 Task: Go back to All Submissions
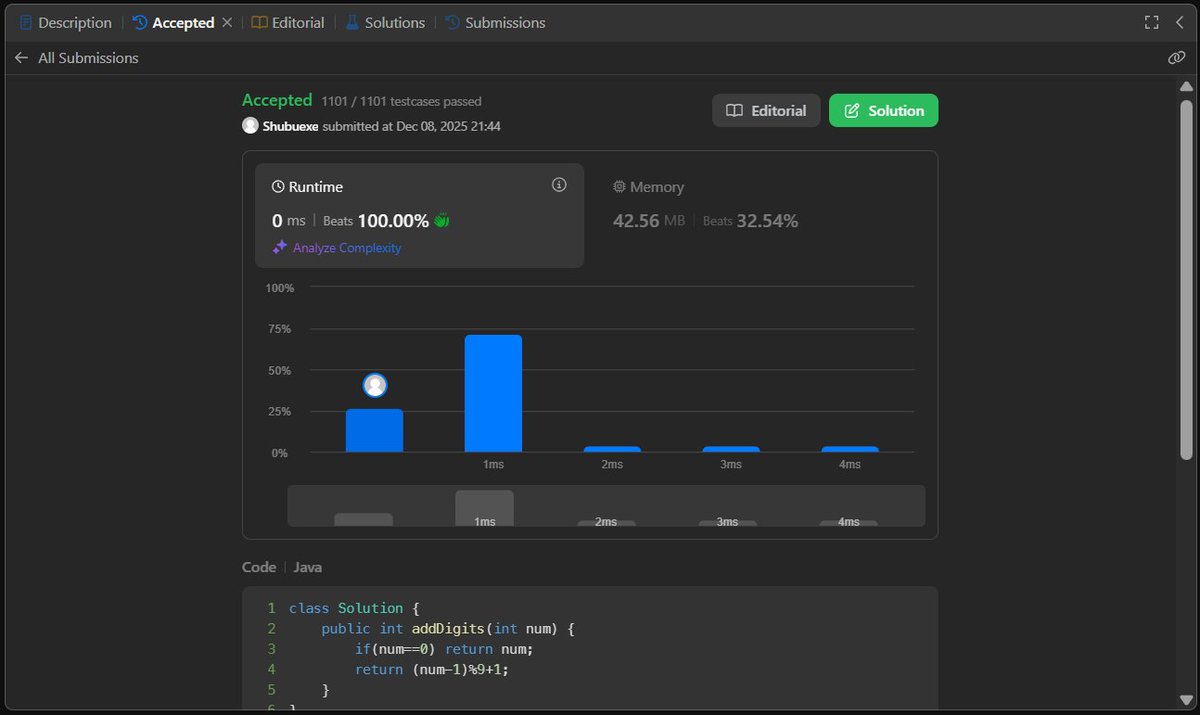(x=77, y=58)
